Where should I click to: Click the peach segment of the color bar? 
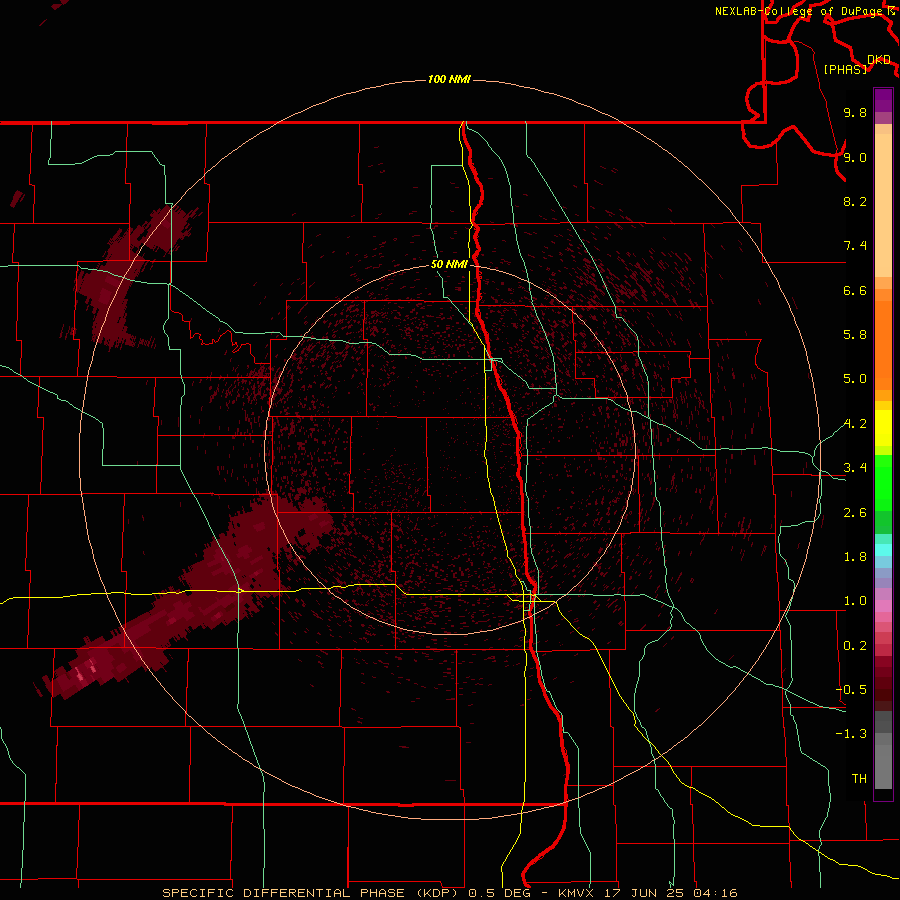tap(883, 205)
